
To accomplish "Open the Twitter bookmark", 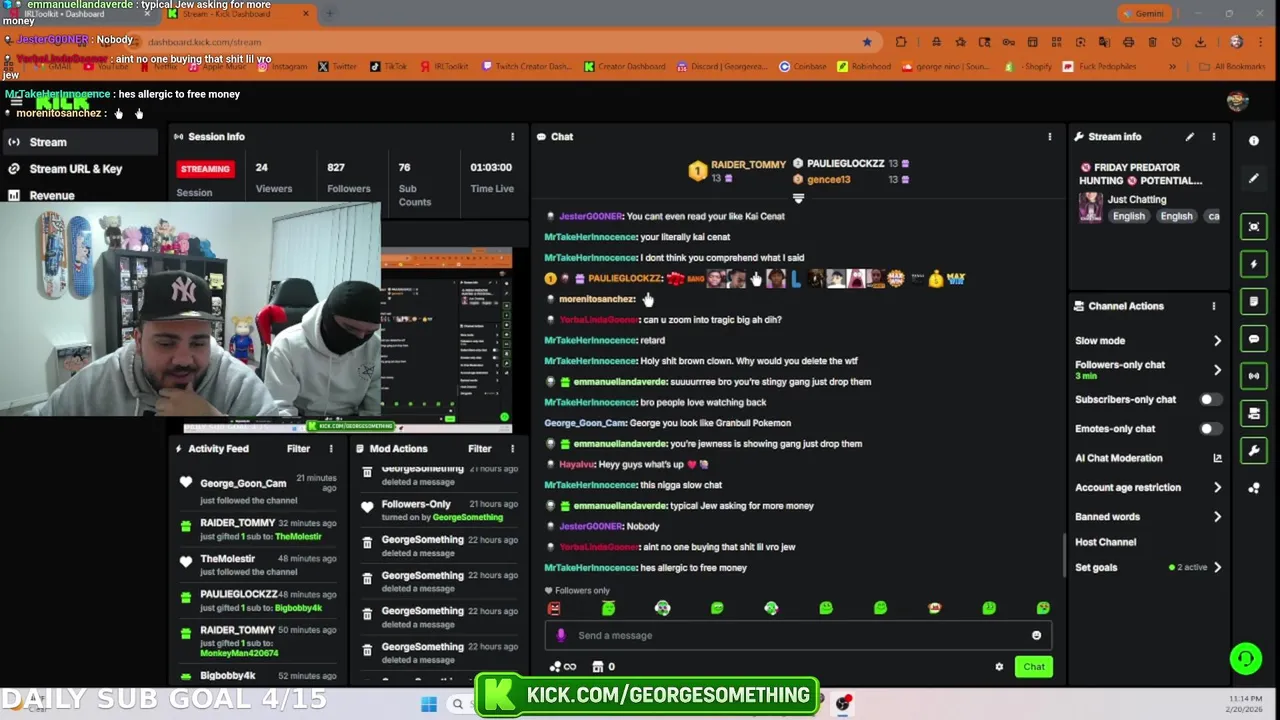I will pyautogui.click(x=337, y=67).
